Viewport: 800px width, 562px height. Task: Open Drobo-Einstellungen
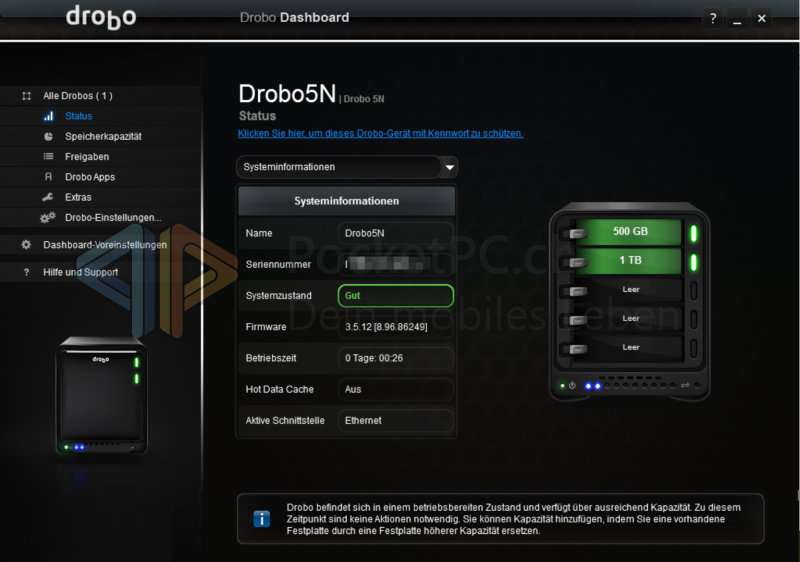pyautogui.click(x=113, y=218)
